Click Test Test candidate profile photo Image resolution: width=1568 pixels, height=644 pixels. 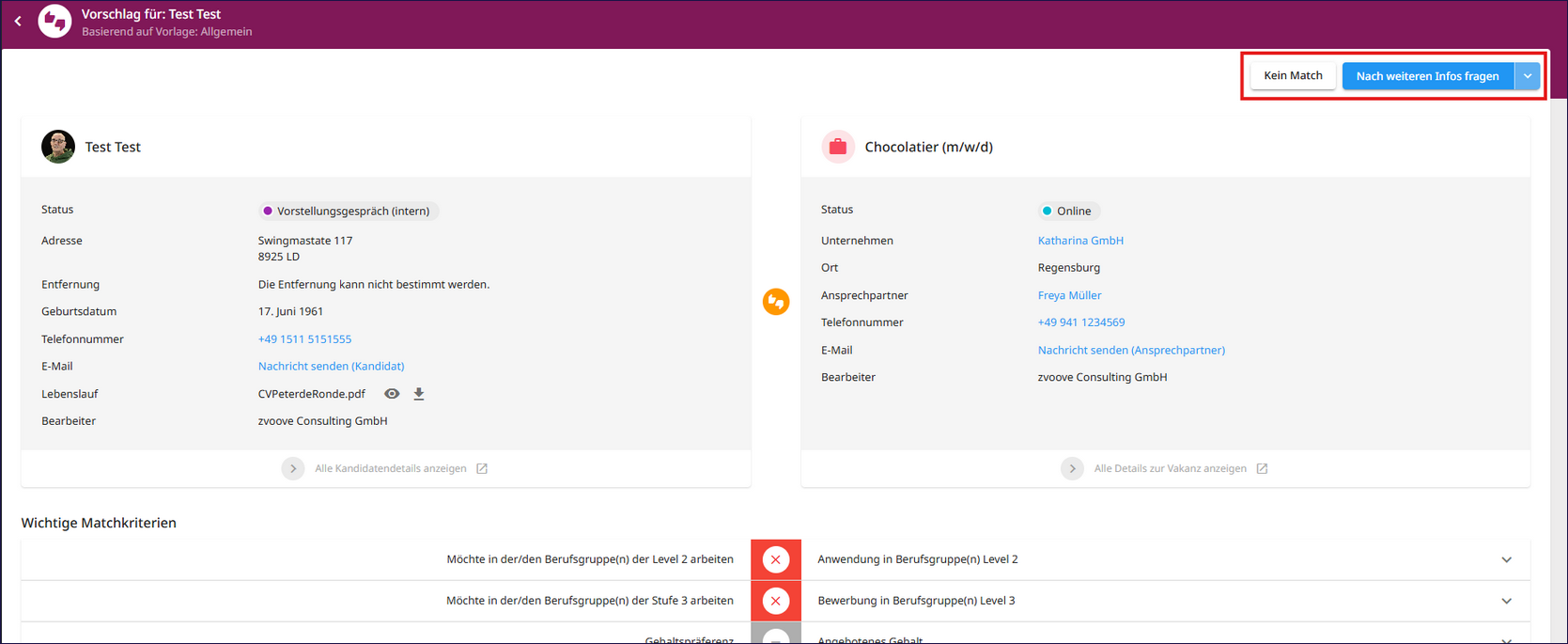58,147
